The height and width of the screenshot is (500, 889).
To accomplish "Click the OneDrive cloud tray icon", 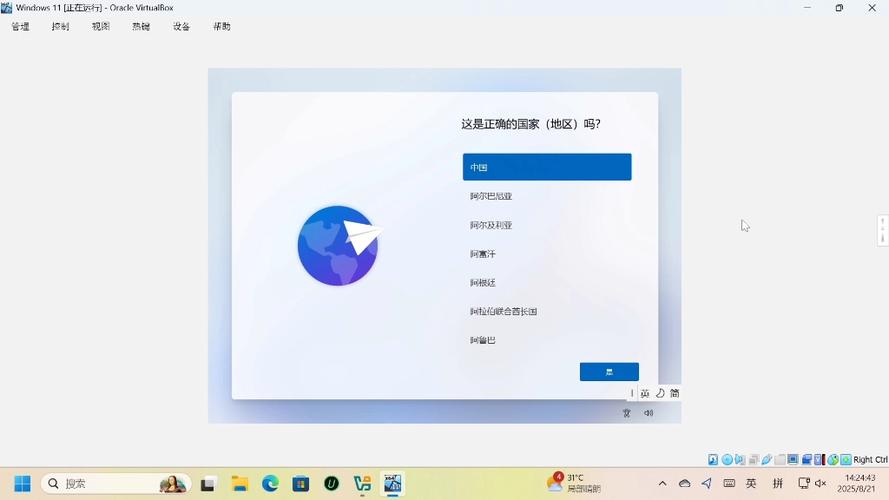I will pyautogui.click(x=684, y=484).
